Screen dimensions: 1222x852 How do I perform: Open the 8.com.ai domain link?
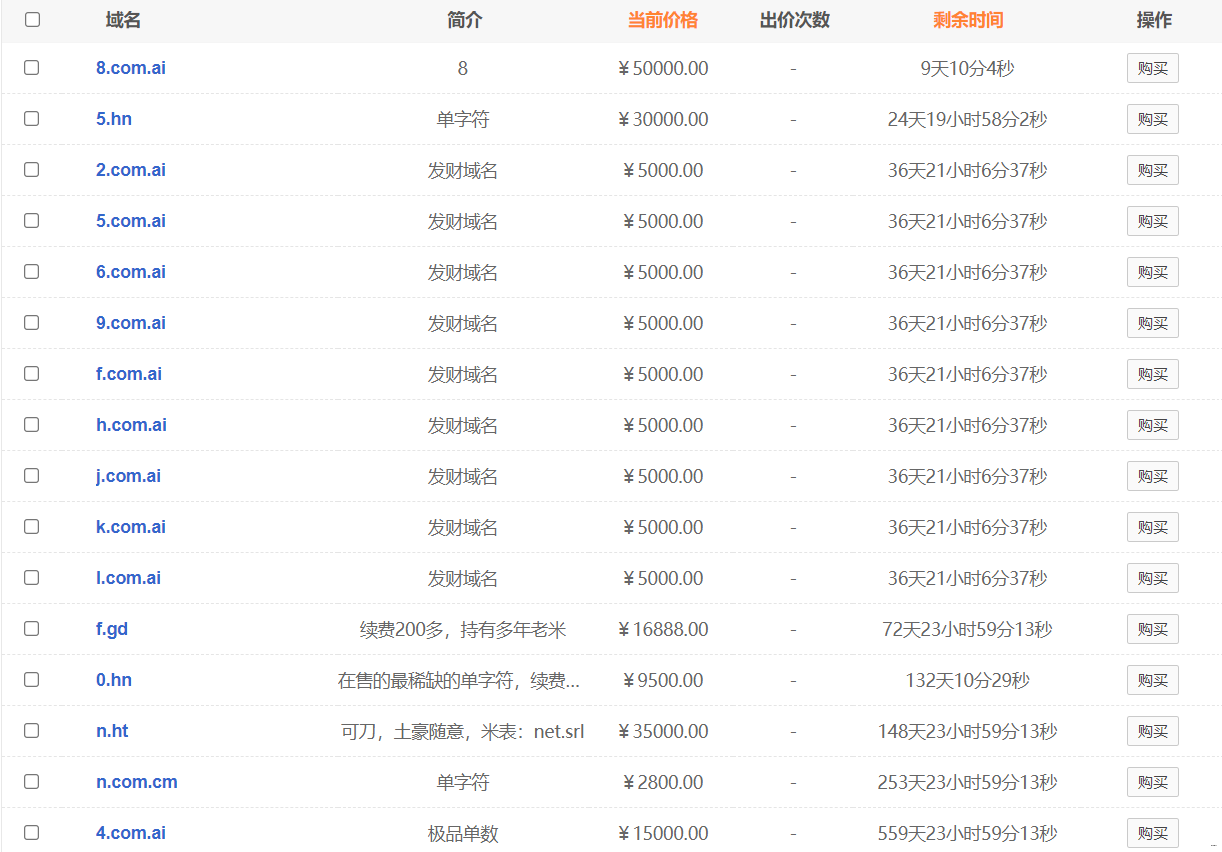tap(131, 68)
